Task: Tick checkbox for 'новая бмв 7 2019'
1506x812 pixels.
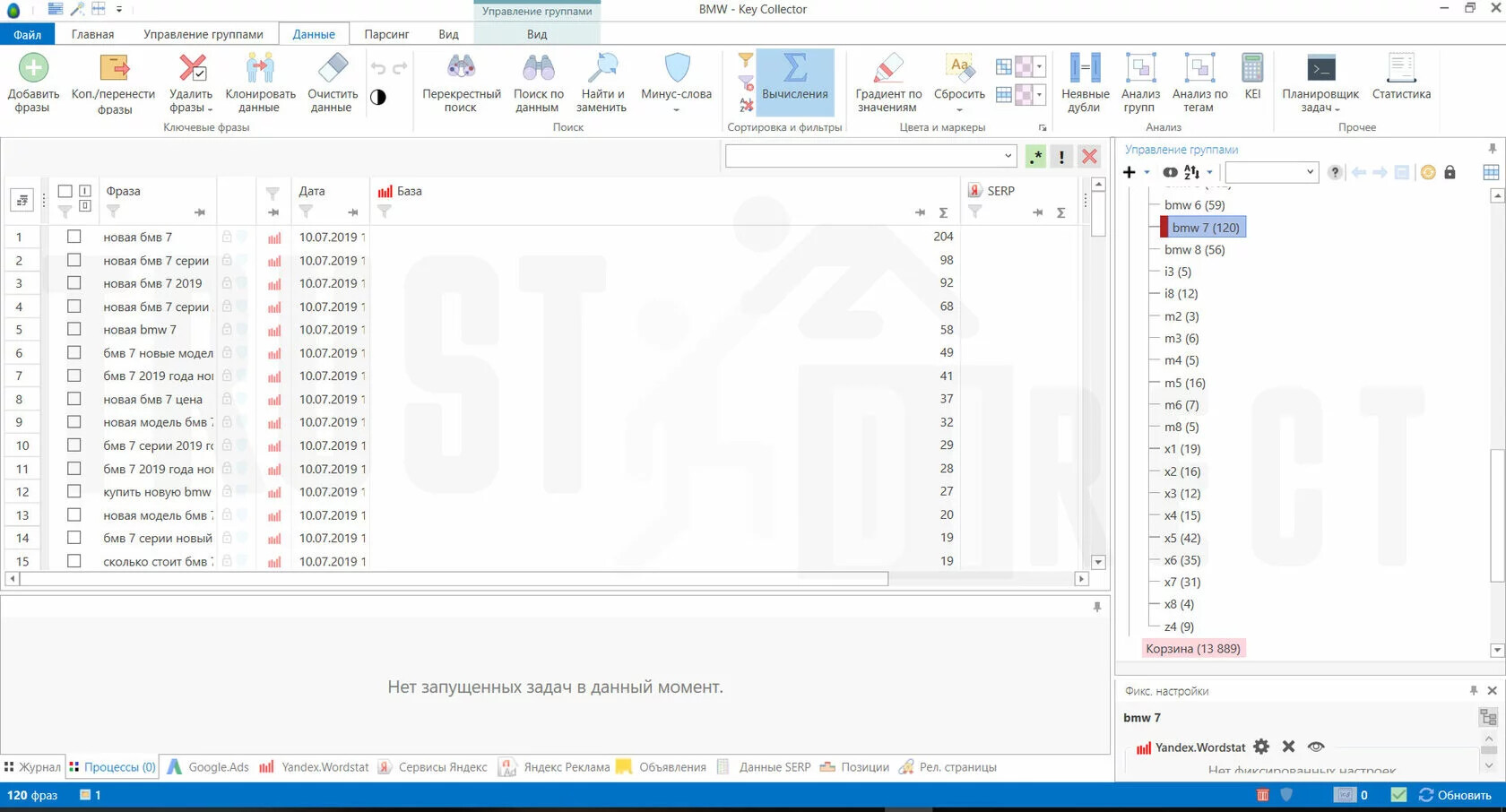Action: point(74,283)
